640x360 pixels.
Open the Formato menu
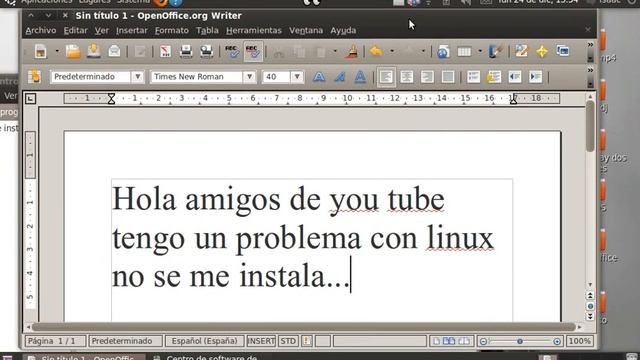[x=171, y=31]
